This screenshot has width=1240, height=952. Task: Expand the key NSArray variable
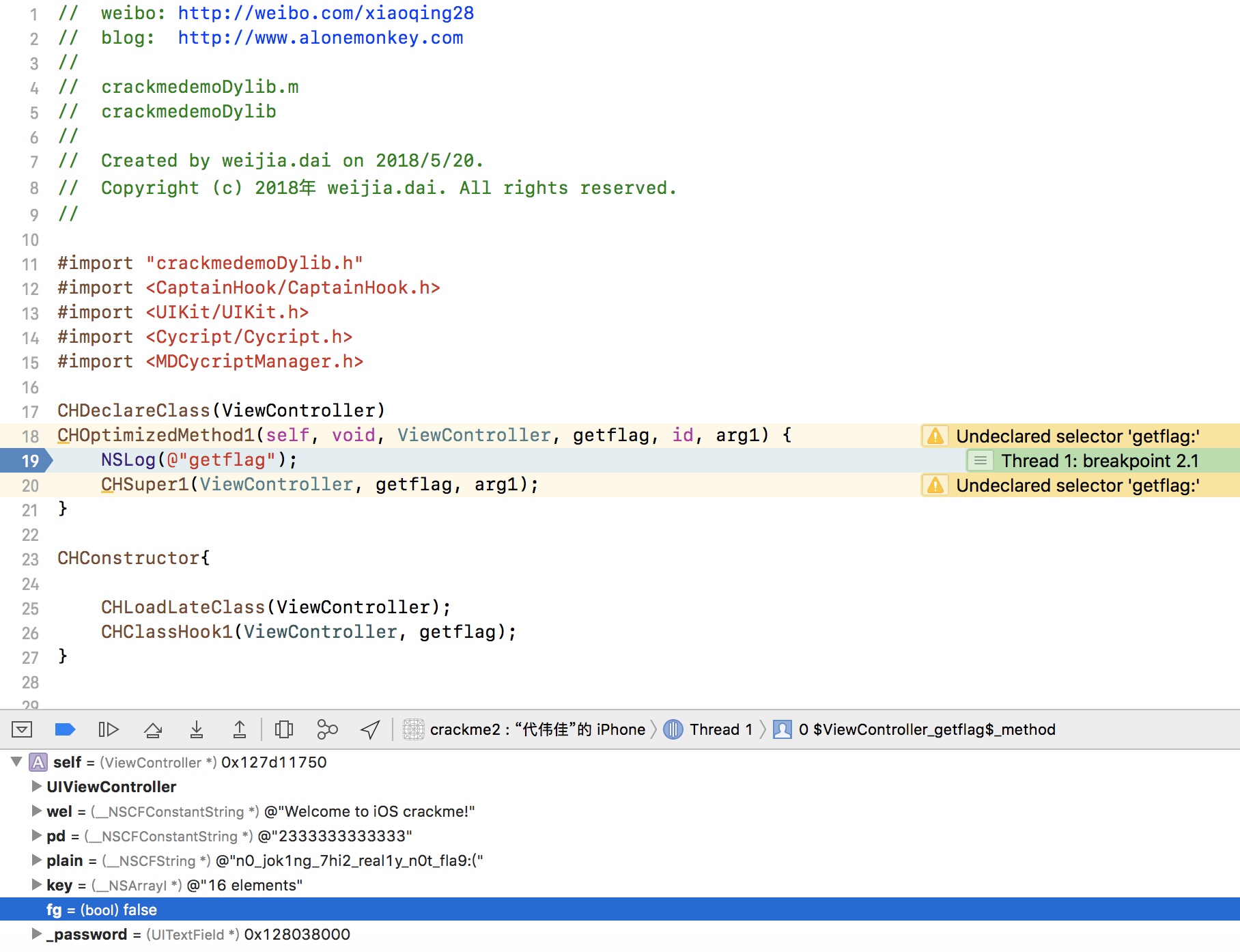[36, 885]
